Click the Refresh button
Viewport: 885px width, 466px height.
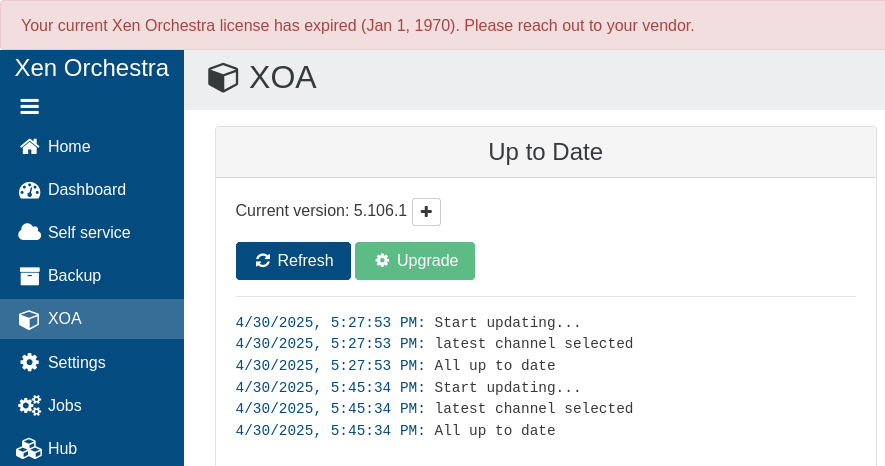click(x=293, y=261)
